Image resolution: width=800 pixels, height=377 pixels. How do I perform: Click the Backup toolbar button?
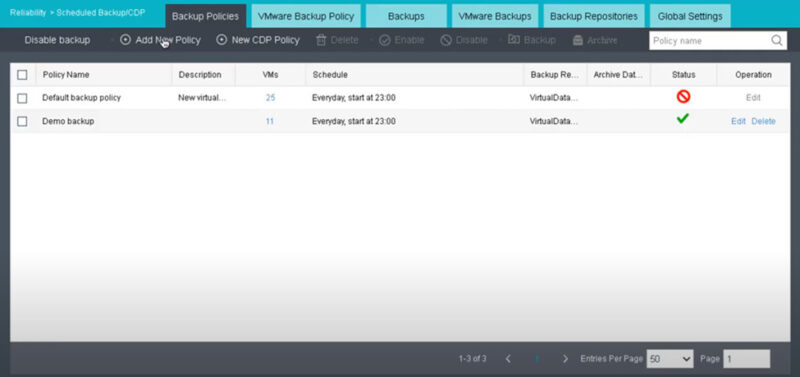point(532,40)
